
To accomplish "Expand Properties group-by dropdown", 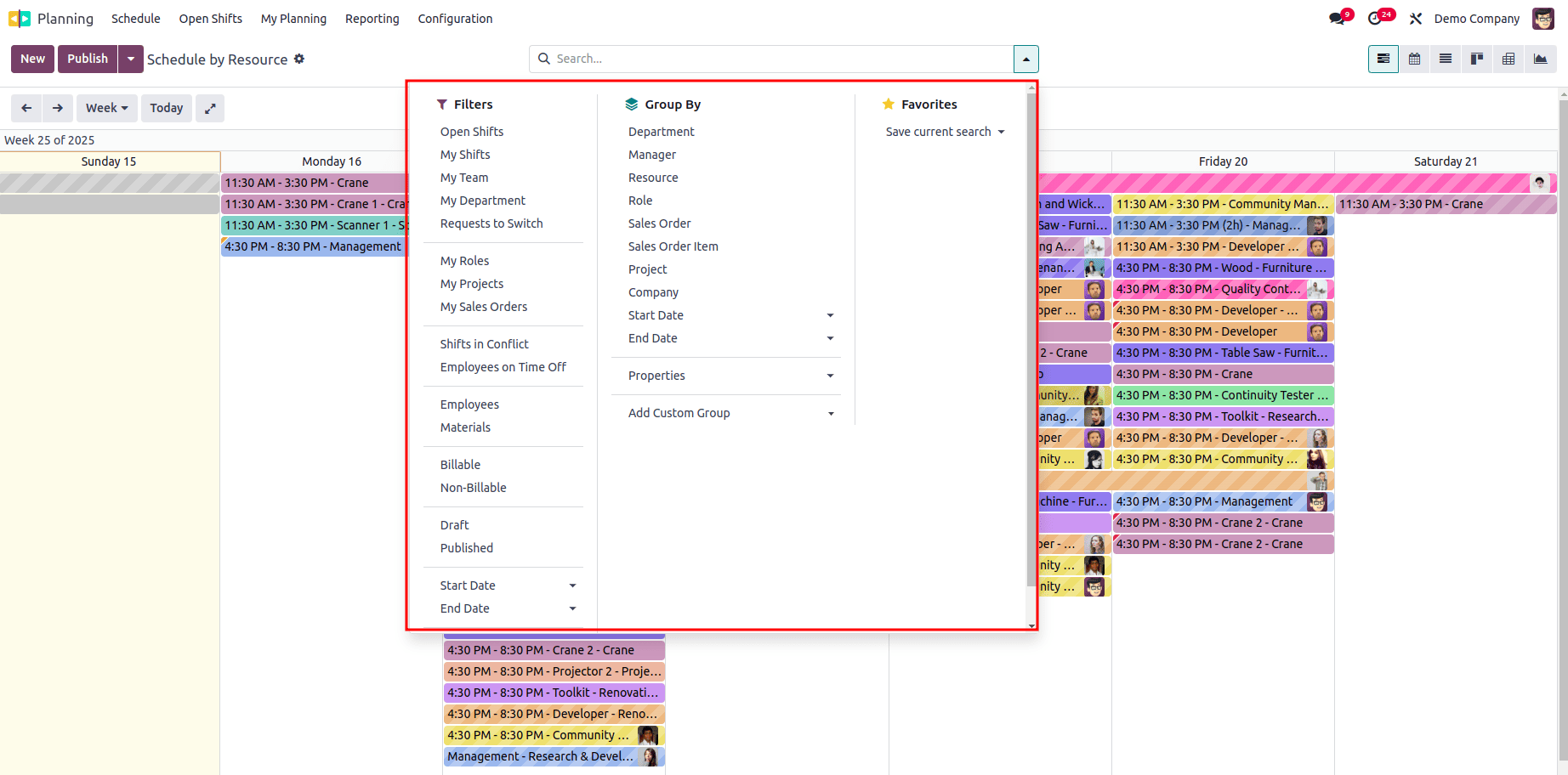I will pos(830,376).
